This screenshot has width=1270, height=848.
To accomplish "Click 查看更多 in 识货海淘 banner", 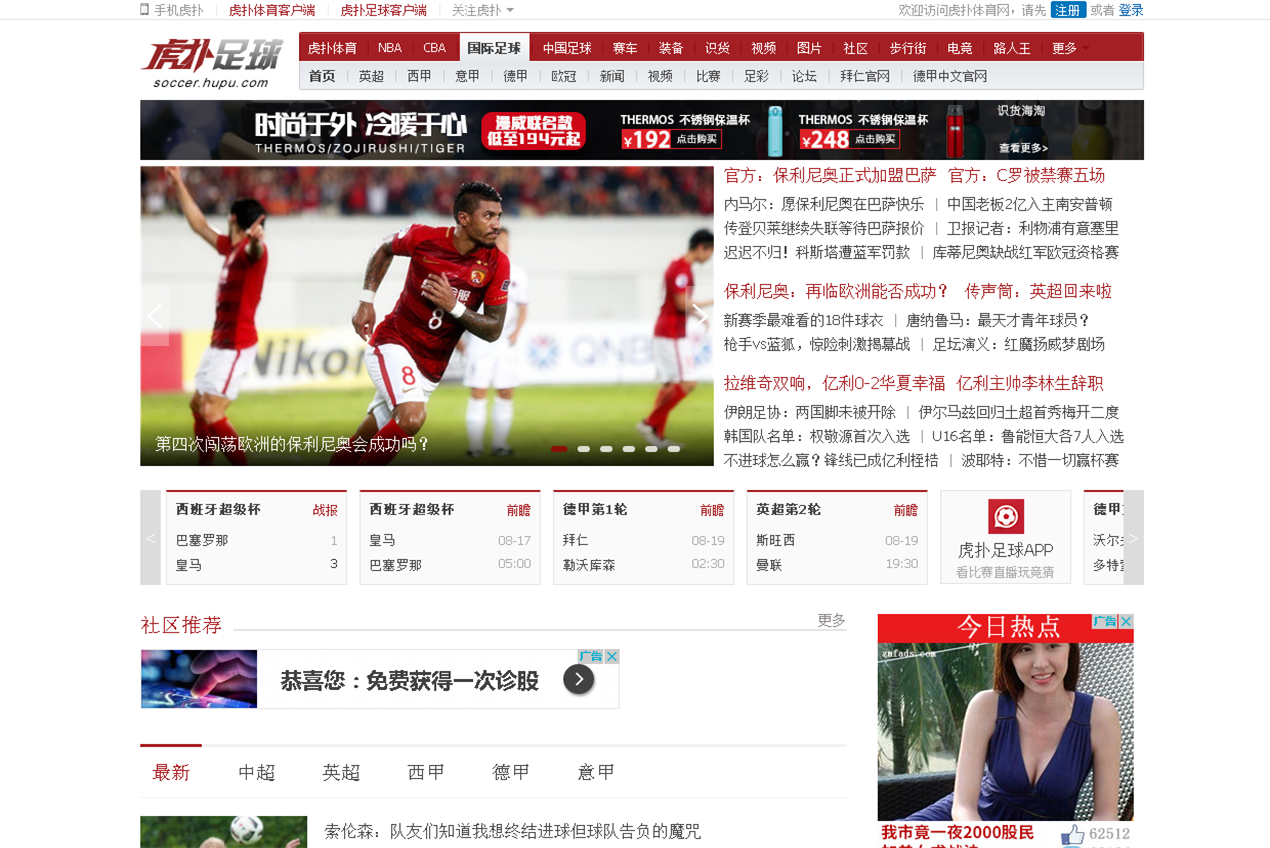I will (1023, 148).
